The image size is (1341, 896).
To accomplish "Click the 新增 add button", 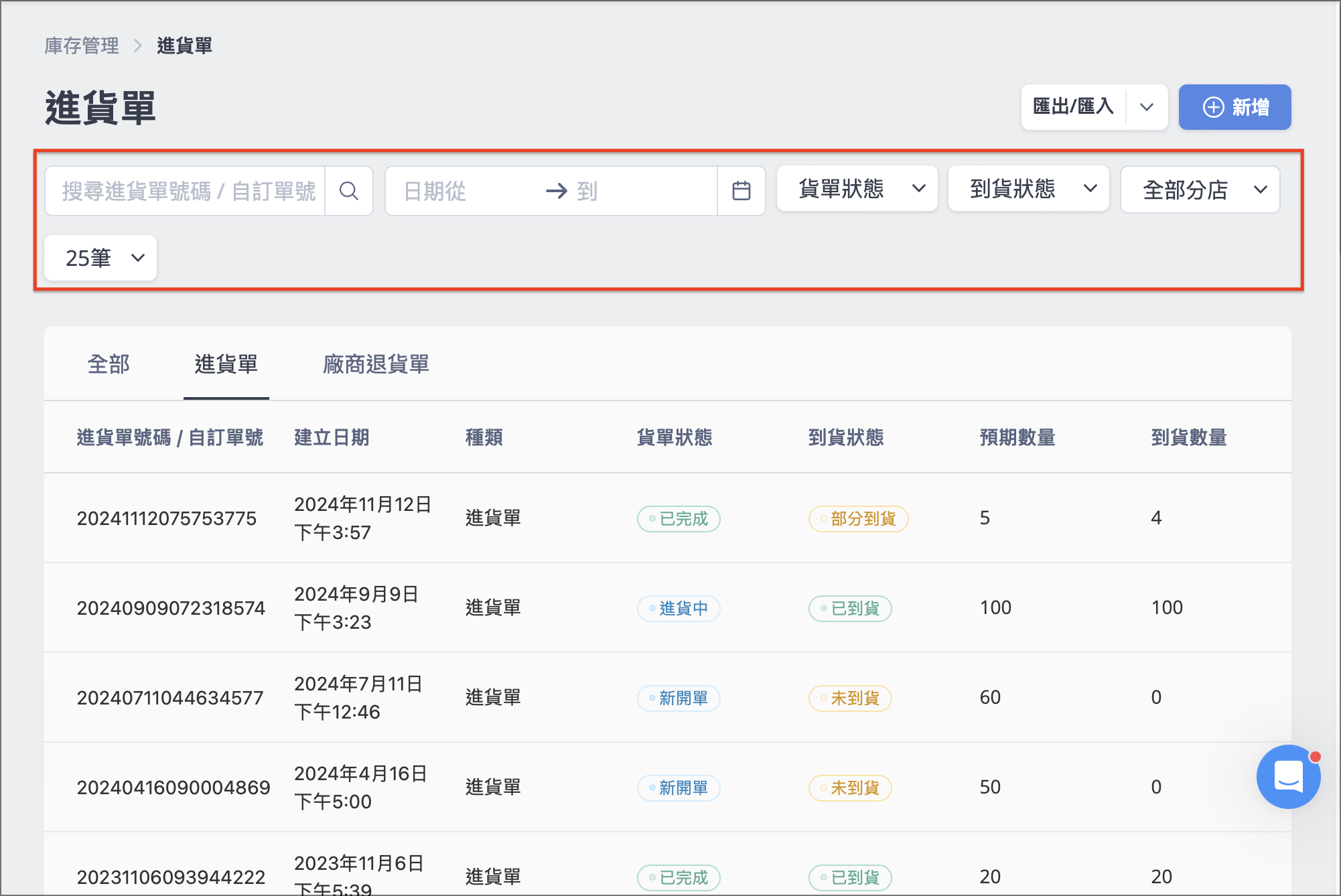I will (1234, 107).
